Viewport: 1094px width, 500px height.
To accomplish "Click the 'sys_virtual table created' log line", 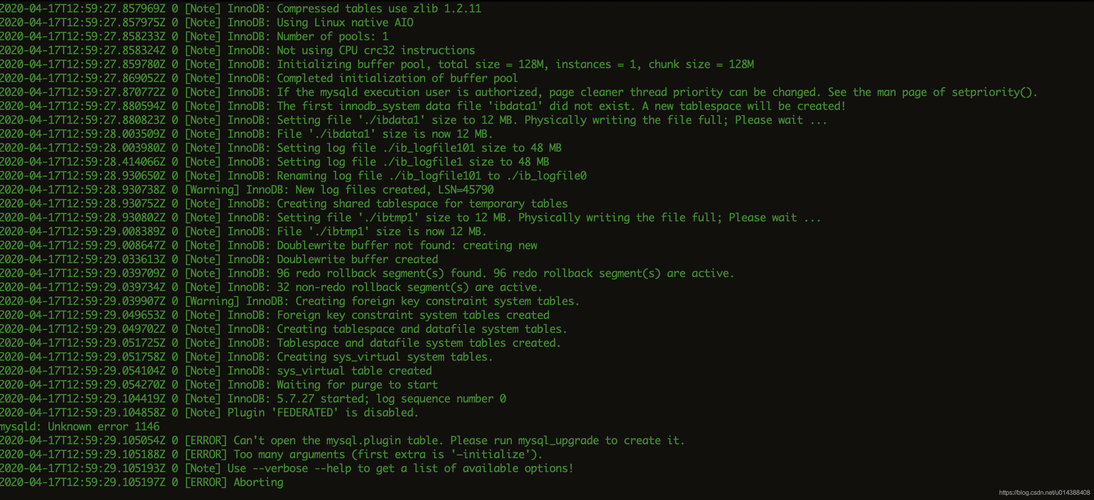I will pyautogui.click(x=354, y=370).
